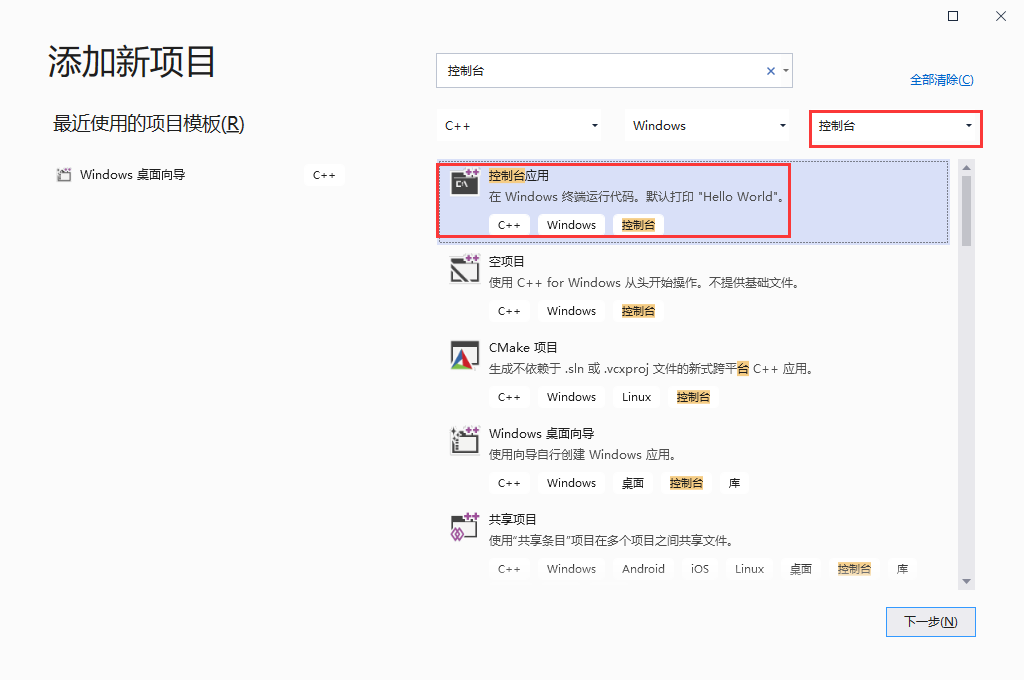Click the 桌面 tag under Windows 桌面向导
The height and width of the screenshot is (680, 1024).
(x=633, y=482)
